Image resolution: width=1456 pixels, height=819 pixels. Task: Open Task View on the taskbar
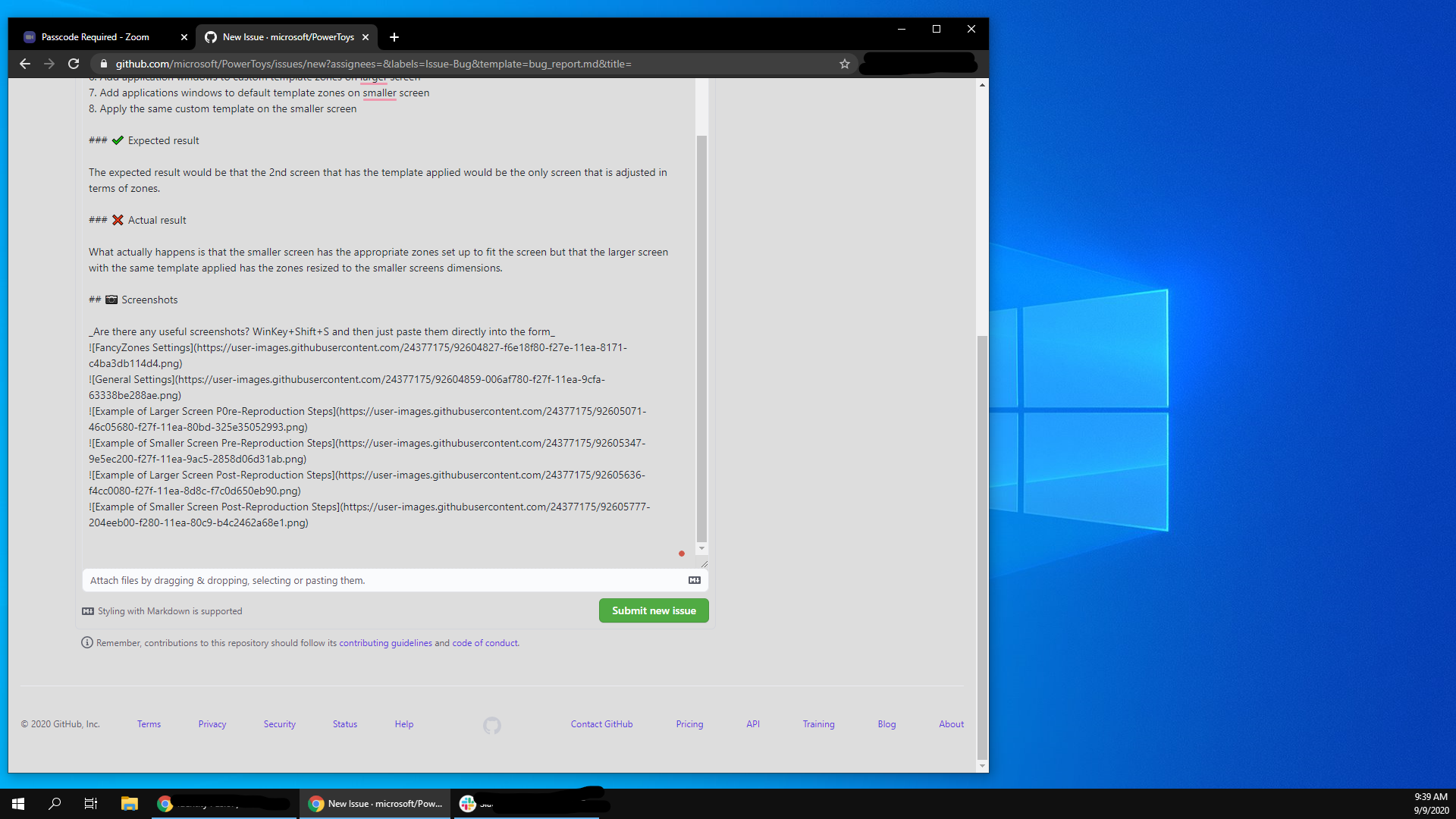pos(91,804)
